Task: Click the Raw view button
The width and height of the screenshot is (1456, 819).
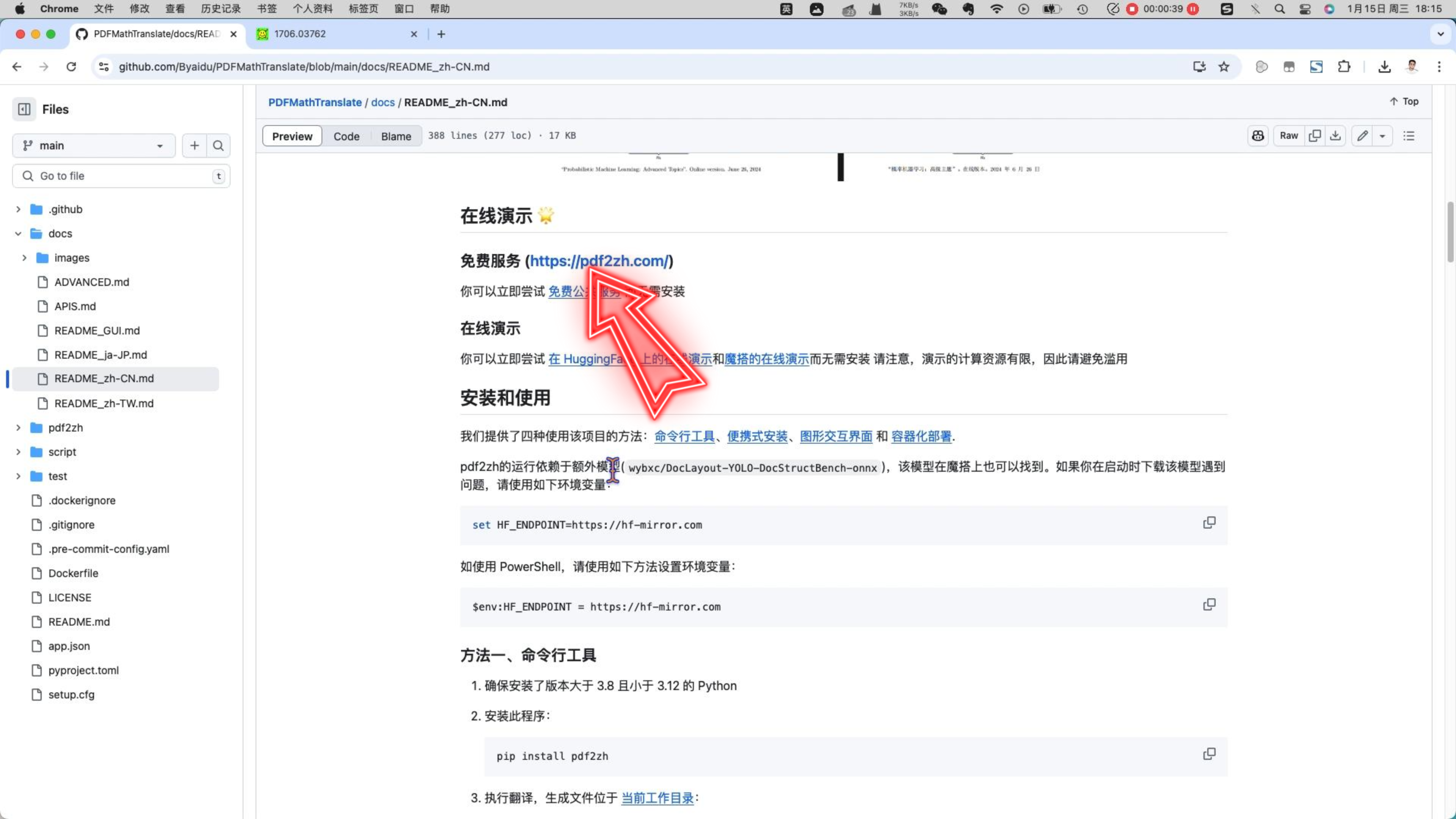Action: [x=1289, y=135]
